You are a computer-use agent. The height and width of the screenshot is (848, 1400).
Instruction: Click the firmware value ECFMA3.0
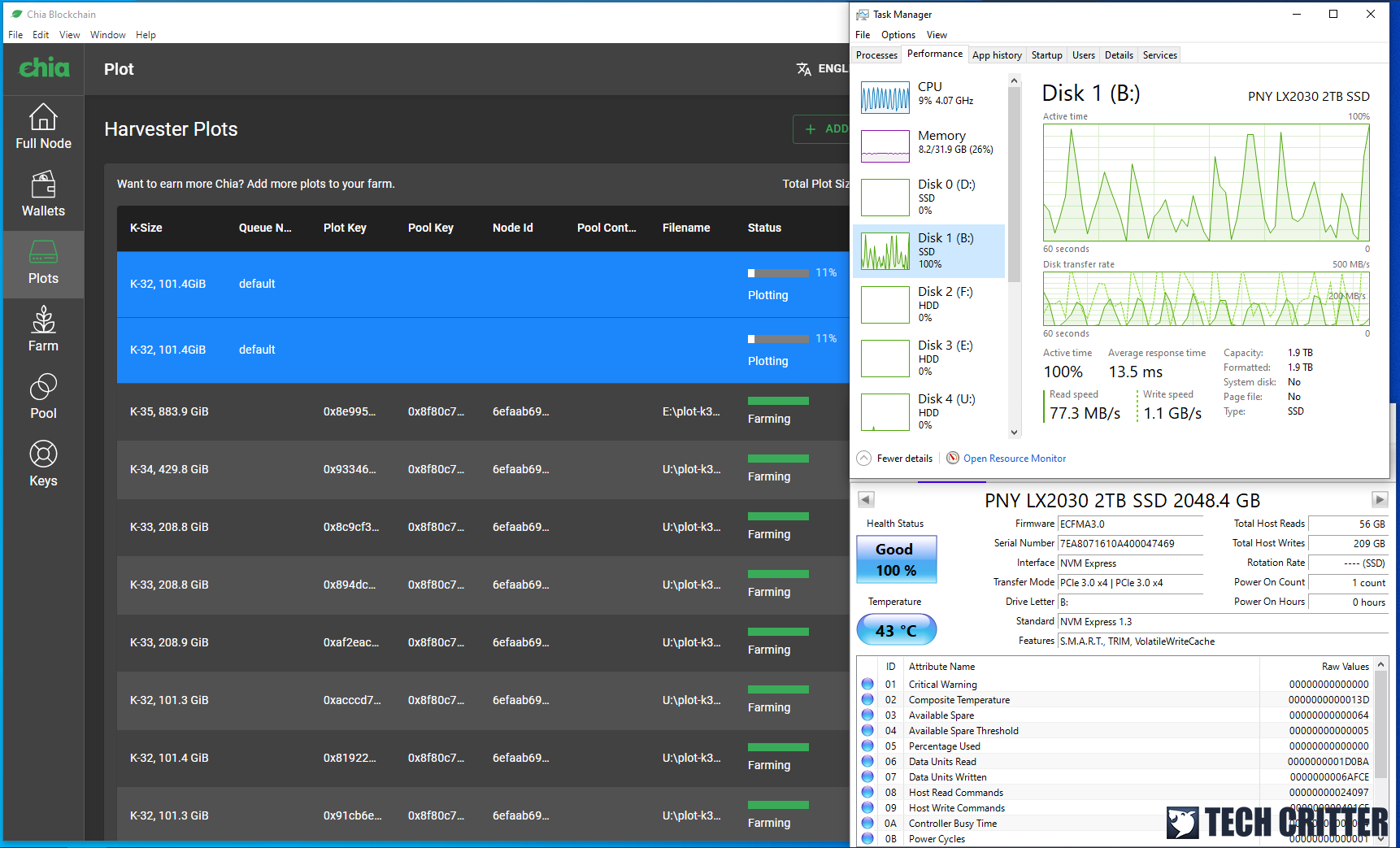pyautogui.click(x=1130, y=524)
